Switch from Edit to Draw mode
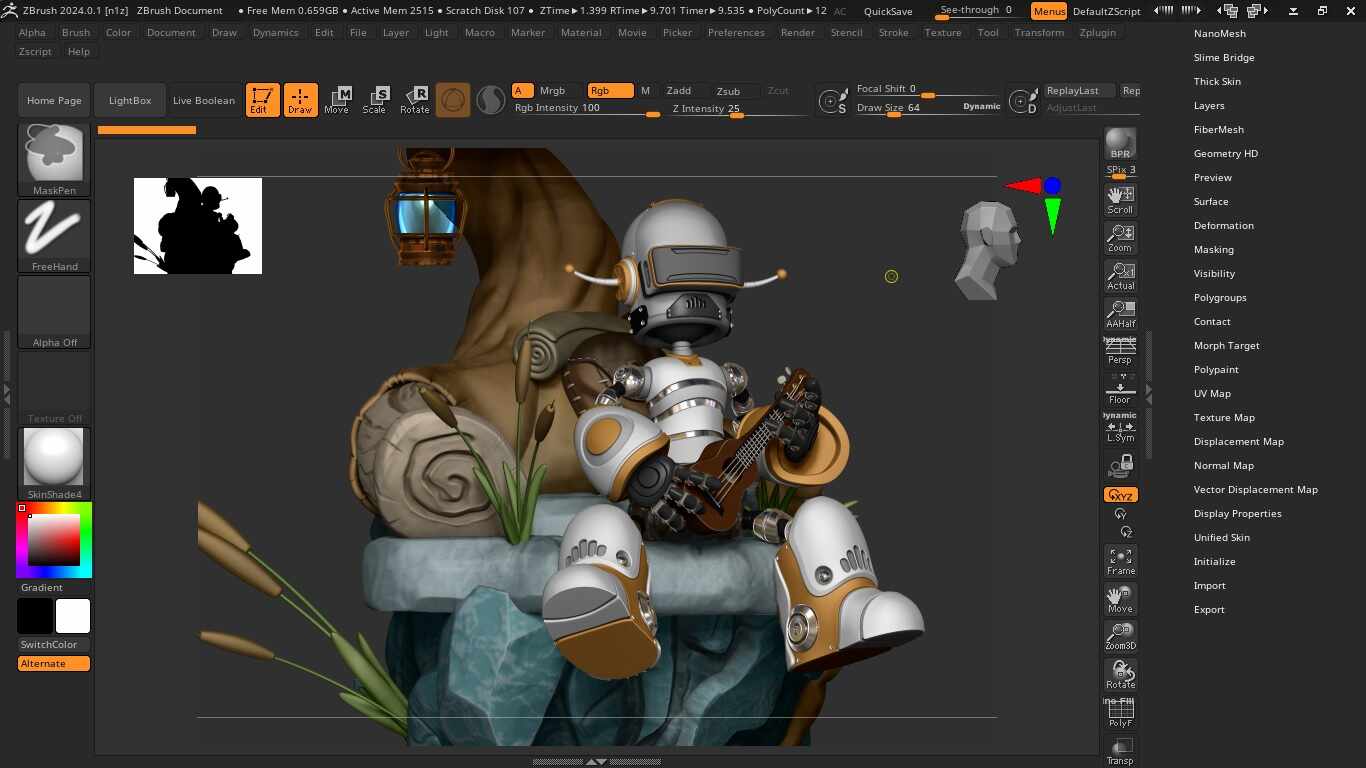Viewport: 1366px width, 768px height. point(300,99)
